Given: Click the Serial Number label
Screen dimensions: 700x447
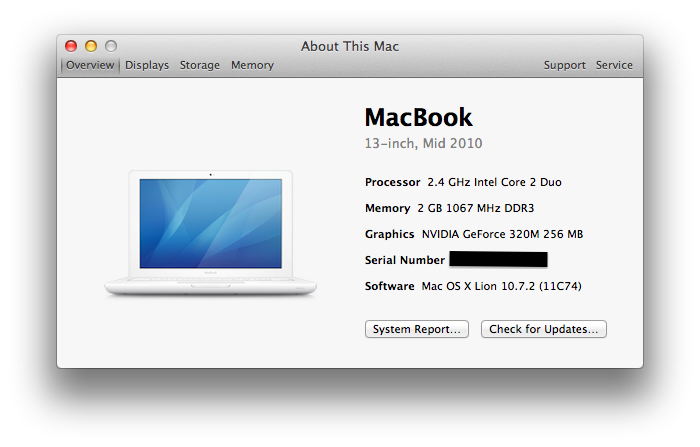Looking at the screenshot, I should (x=404, y=260).
